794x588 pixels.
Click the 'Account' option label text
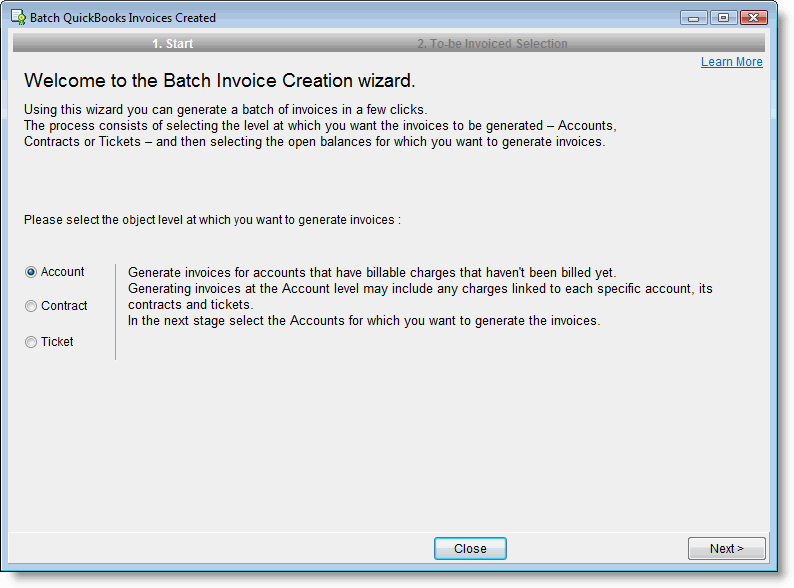[62, 272]
